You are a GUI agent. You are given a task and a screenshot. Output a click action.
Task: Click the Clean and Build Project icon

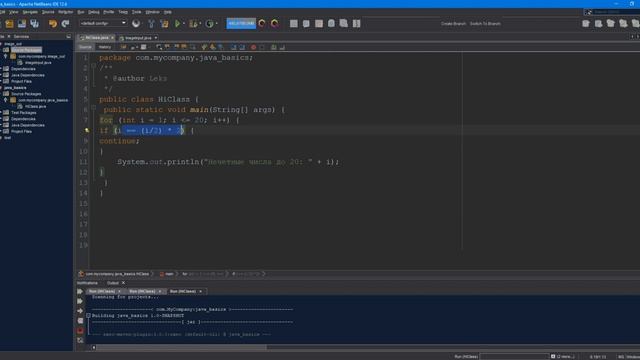tap(164, 24)
